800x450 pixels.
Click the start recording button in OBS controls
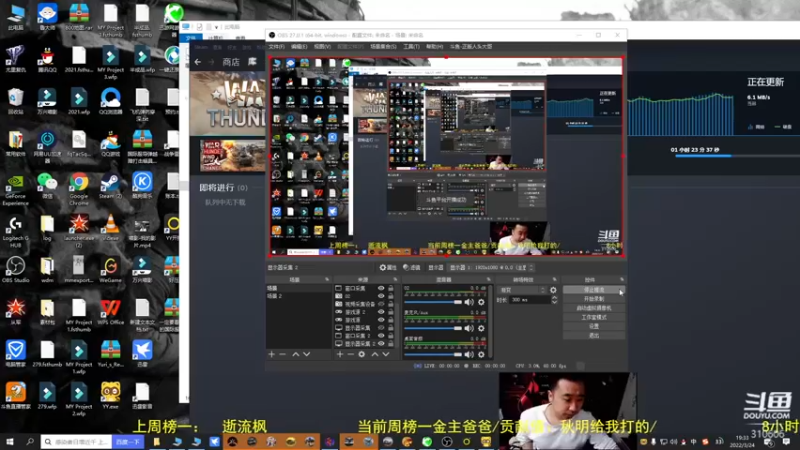pyautogui.click(x=594, y=299)
